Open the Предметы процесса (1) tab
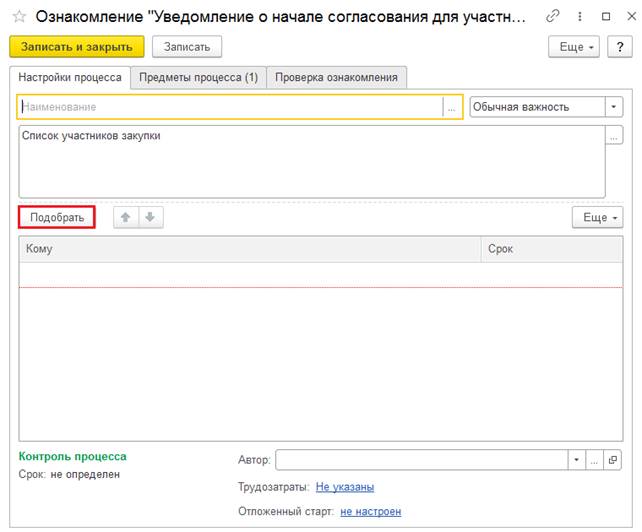Viewport: 642px width, 532px height. click(x=199, y=77)
